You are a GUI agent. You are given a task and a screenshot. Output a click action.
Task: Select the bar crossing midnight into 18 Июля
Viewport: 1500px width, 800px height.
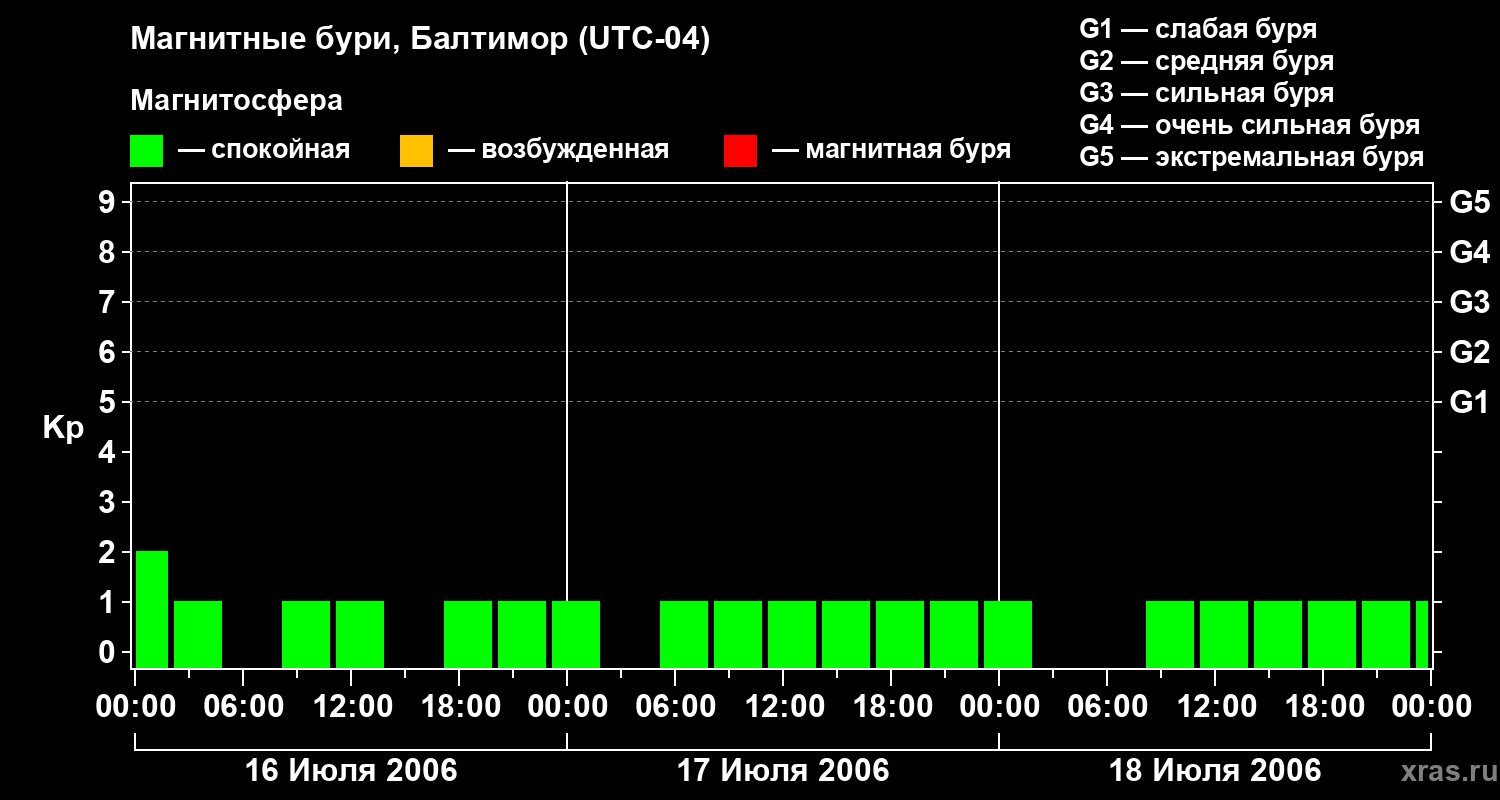(x=1008, y=634)
